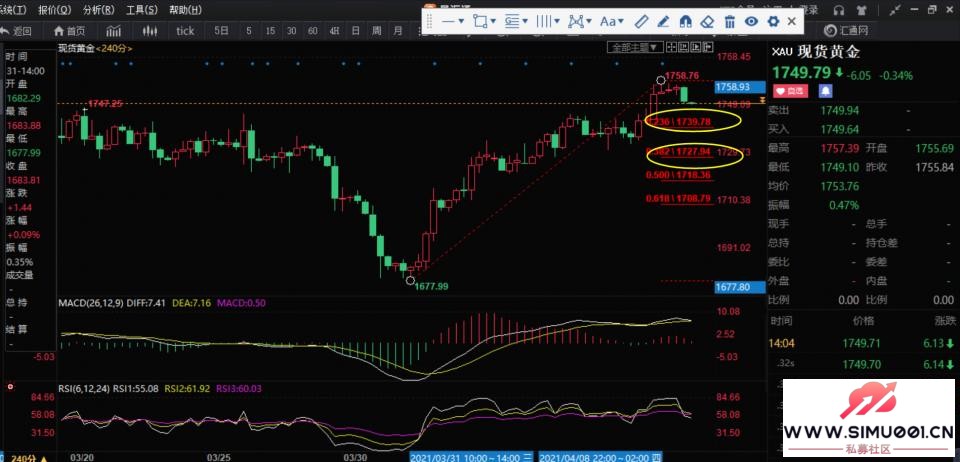Select the ruler measure tool
The image size is (960, 462).
tap(642, 21)
